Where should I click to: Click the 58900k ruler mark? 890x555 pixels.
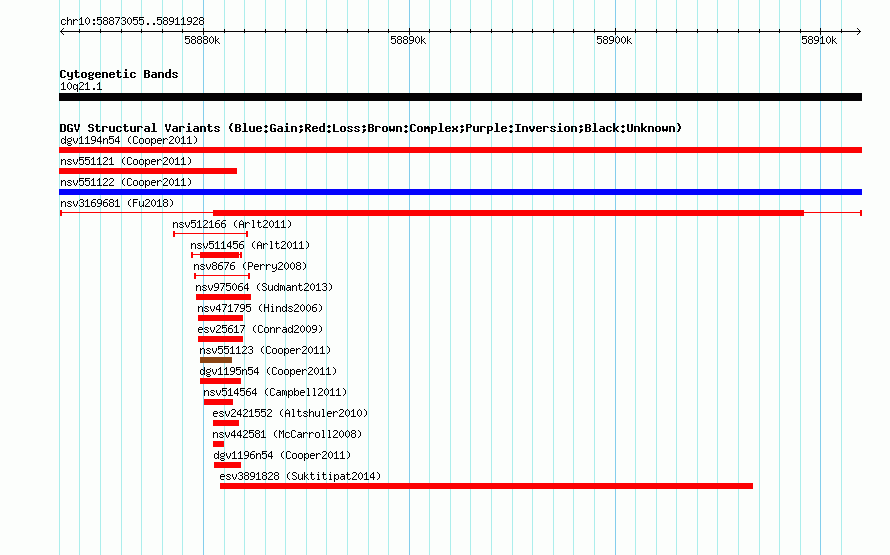pyautogui.click(x=614, y=40)
